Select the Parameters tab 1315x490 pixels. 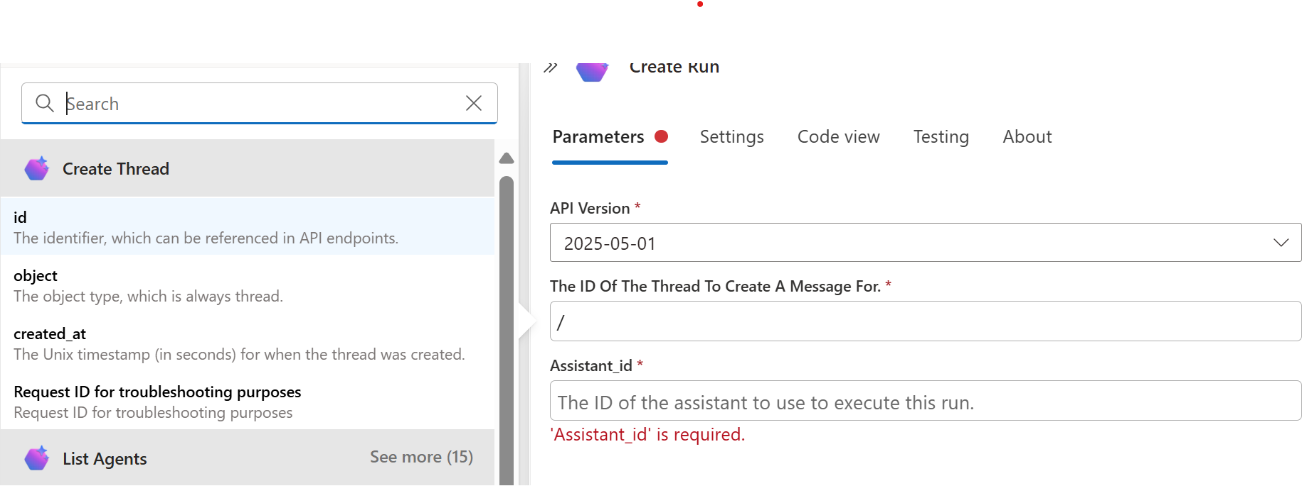tap(598, 137)
